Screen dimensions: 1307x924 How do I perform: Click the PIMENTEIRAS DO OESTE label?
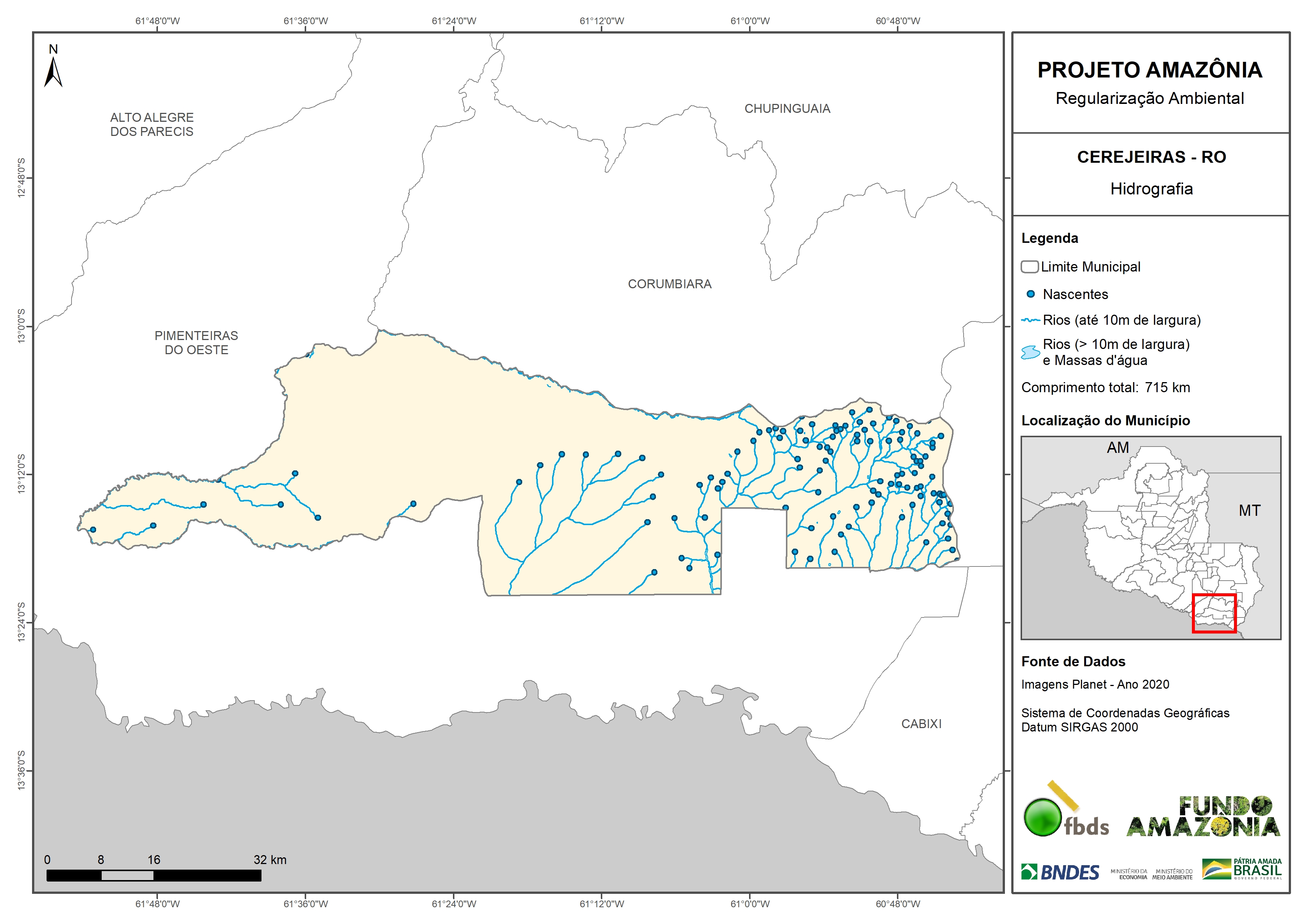click(x=196, y=343)
